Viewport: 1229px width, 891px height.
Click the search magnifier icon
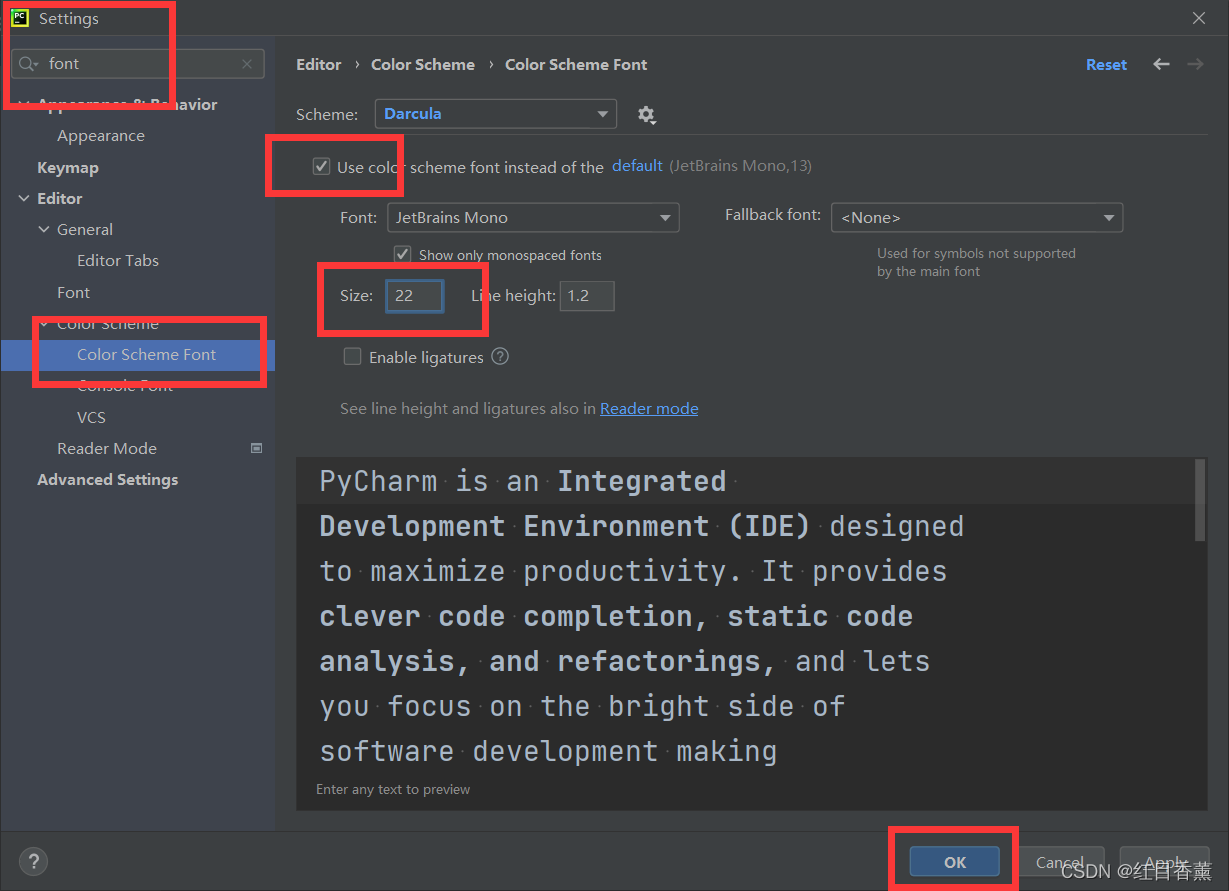pos(26,63)
